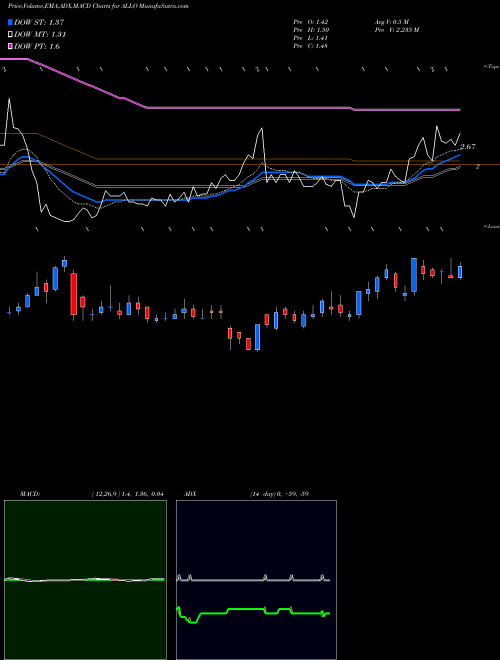
Task: Click the blue DOW ST legend swatch
Action: (10, 23)
